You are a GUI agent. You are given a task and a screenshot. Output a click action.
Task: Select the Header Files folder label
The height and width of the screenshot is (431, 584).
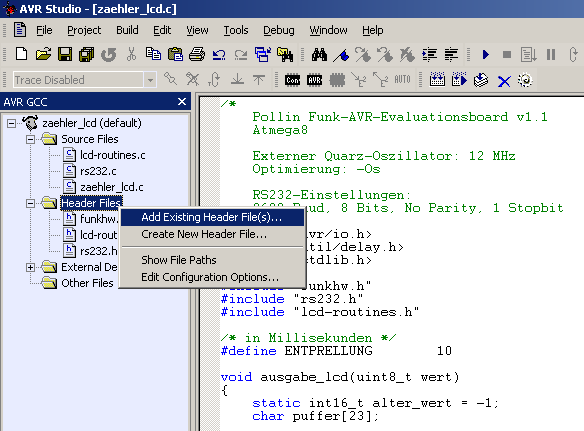(91, 203)
